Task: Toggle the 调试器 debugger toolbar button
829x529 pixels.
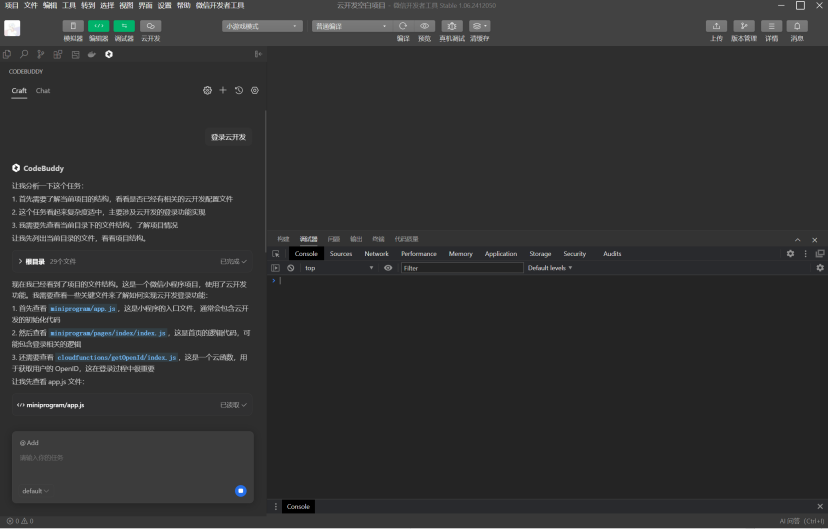Action: click(124, 26)
